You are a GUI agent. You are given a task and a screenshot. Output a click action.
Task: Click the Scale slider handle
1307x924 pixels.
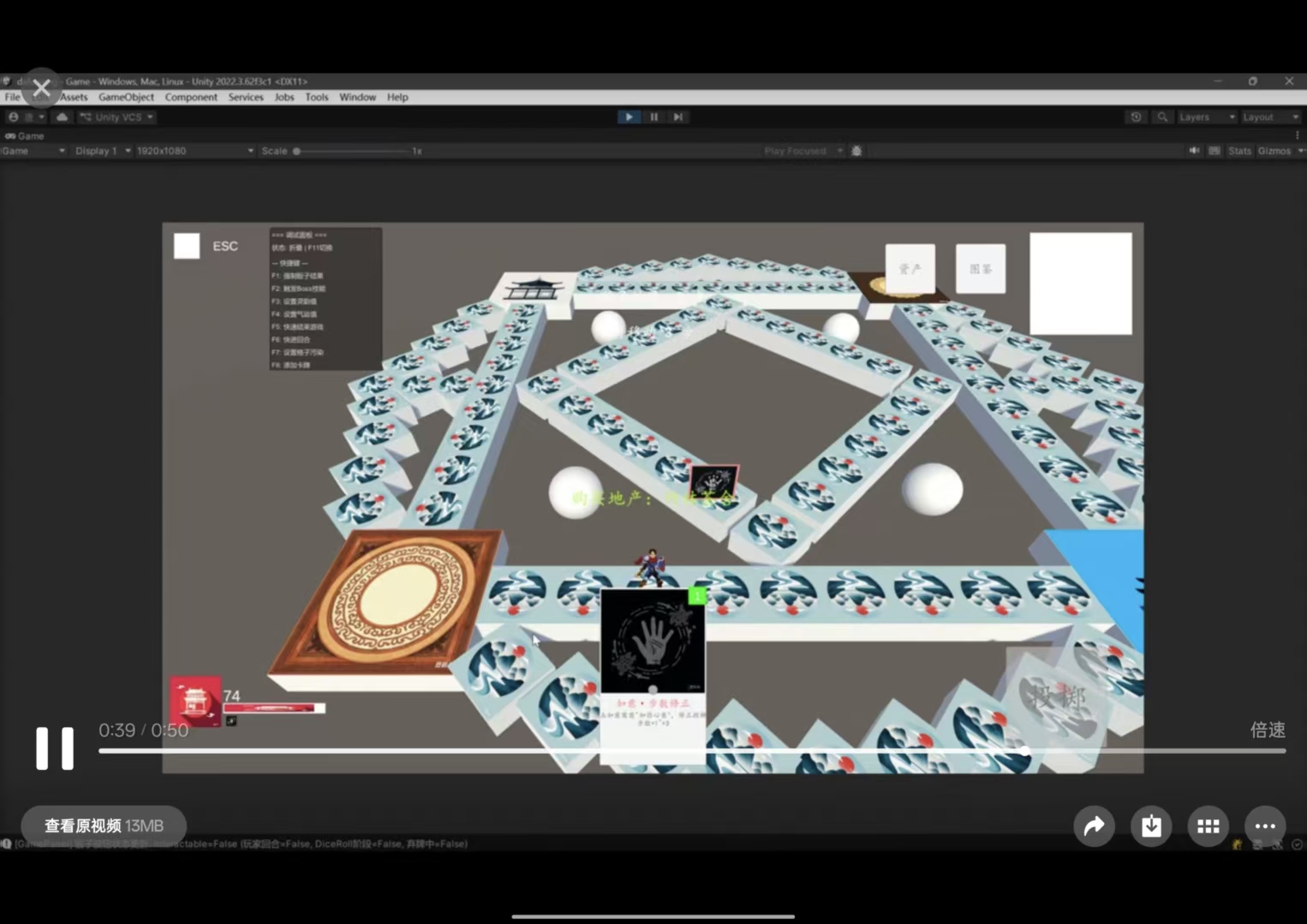click(296, 152)
